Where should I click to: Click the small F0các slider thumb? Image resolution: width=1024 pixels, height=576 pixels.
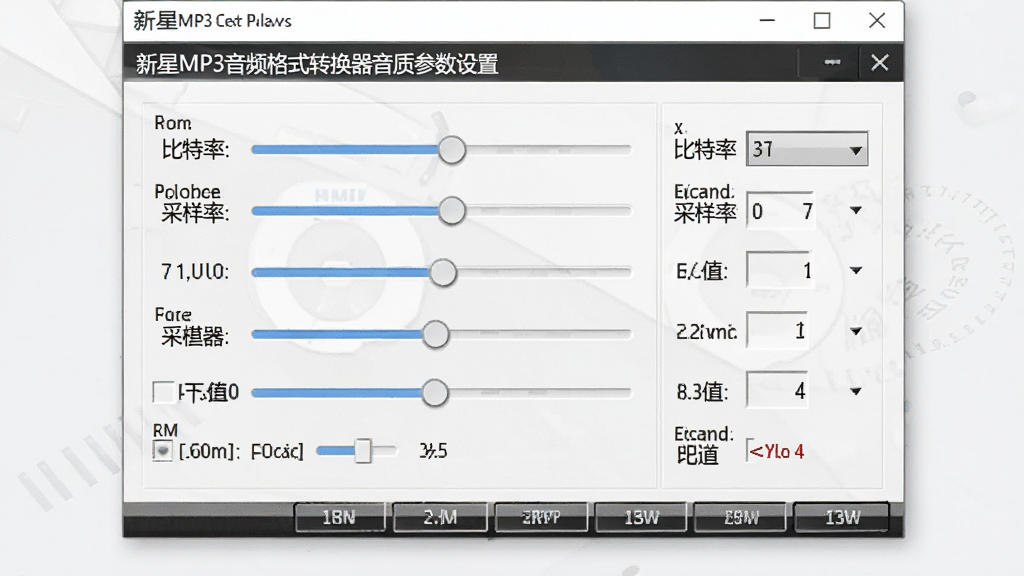[x=363, y=451]
